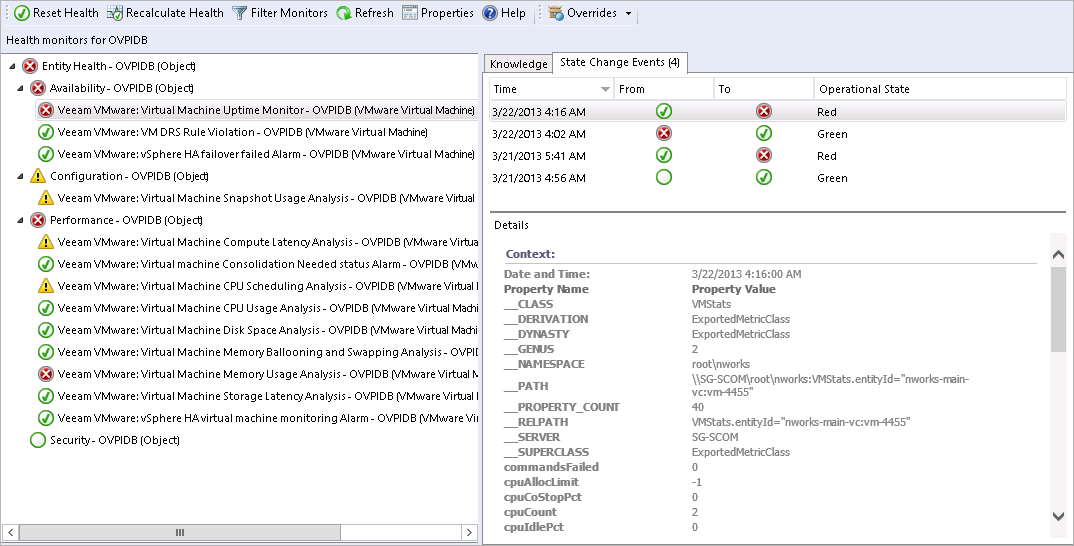The image size is (1074, 546).
Task: Switch to the Knowledge tab
Action: (x=519, y=64)
